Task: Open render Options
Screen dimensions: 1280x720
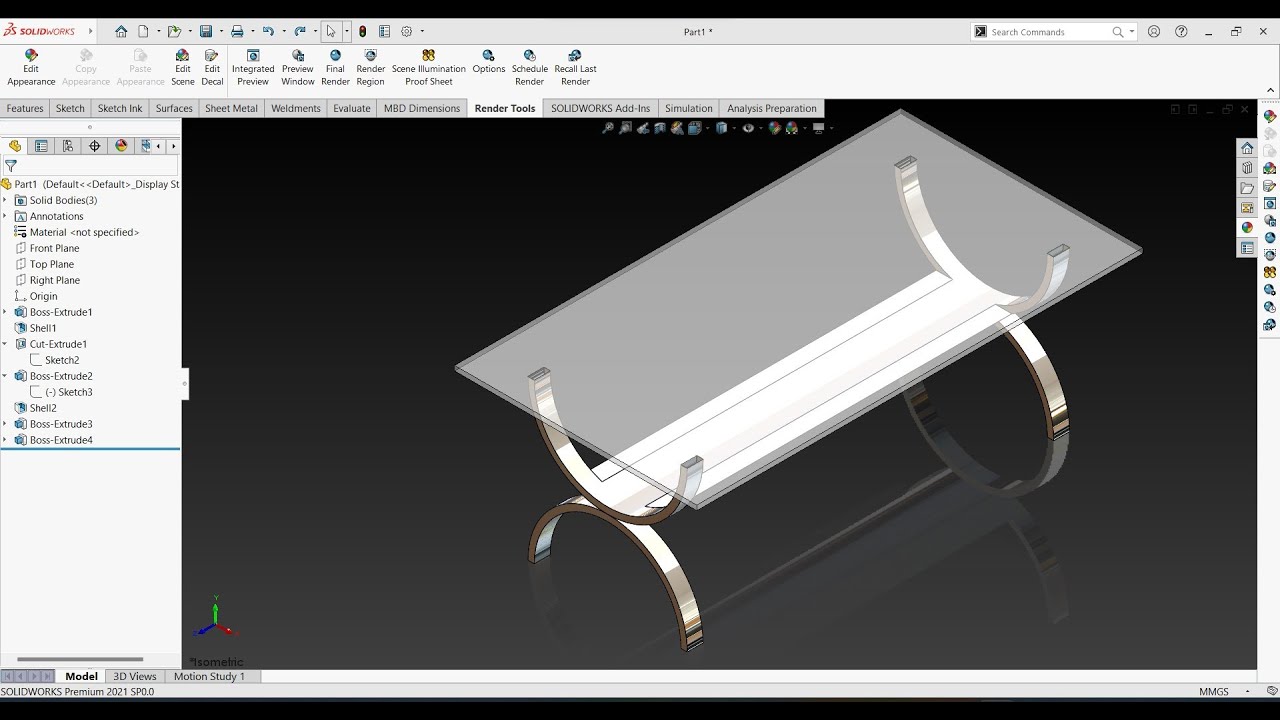Action: pos(488,62)
